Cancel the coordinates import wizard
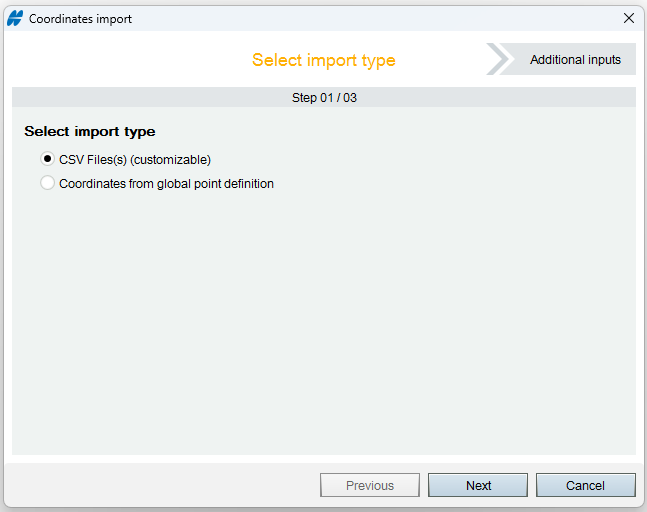 pyautogui.click(x=586, y=485)
